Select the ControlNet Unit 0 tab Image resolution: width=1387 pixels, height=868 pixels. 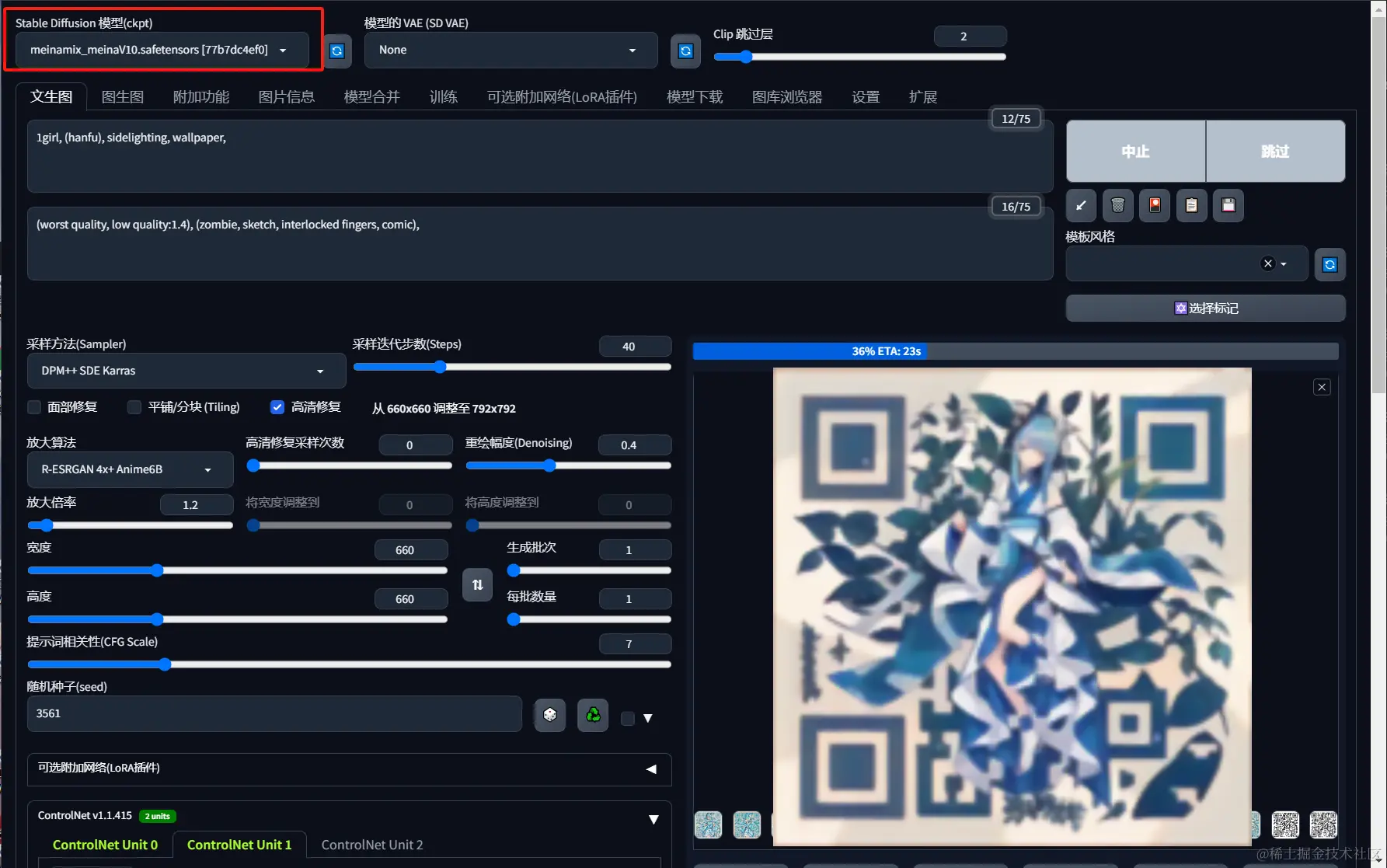tap(105, 845)
